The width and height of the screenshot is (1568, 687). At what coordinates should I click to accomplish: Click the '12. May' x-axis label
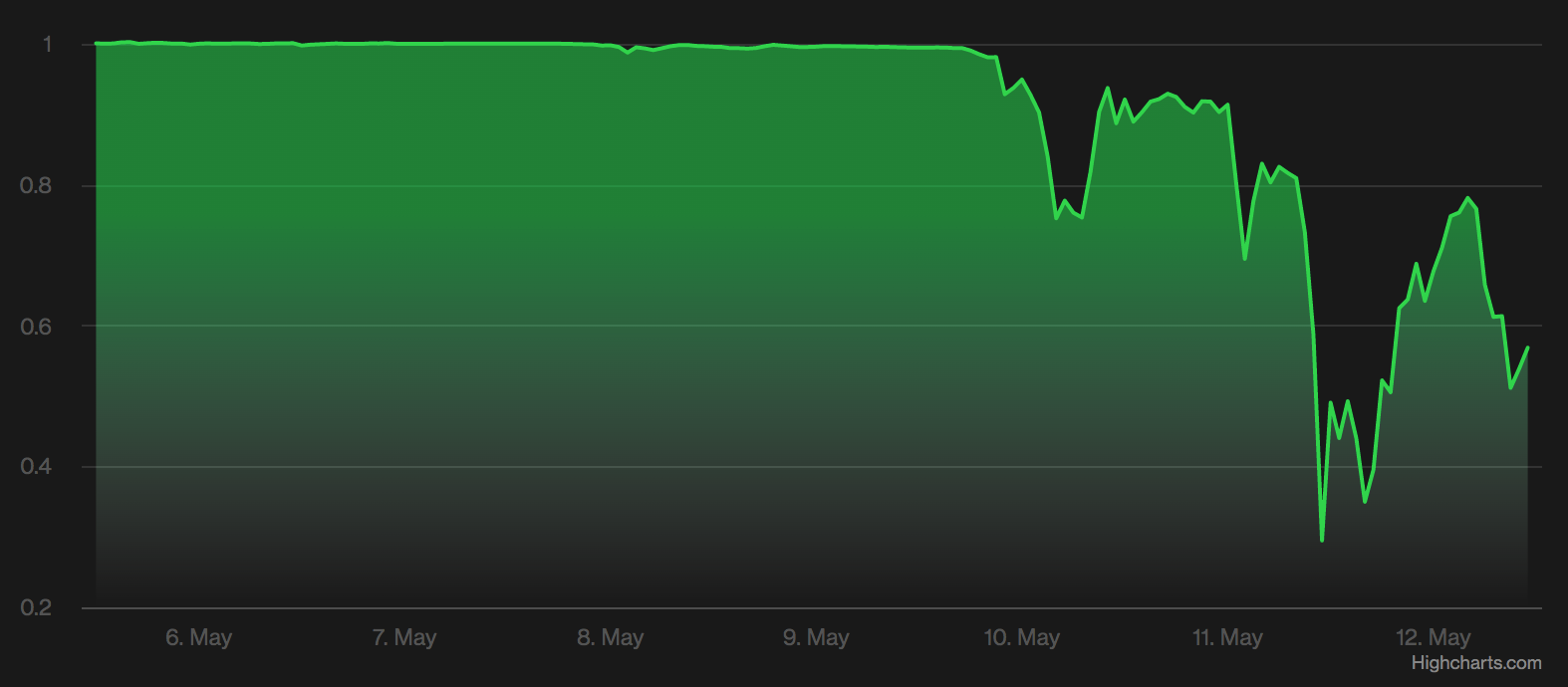point(1434,637)
